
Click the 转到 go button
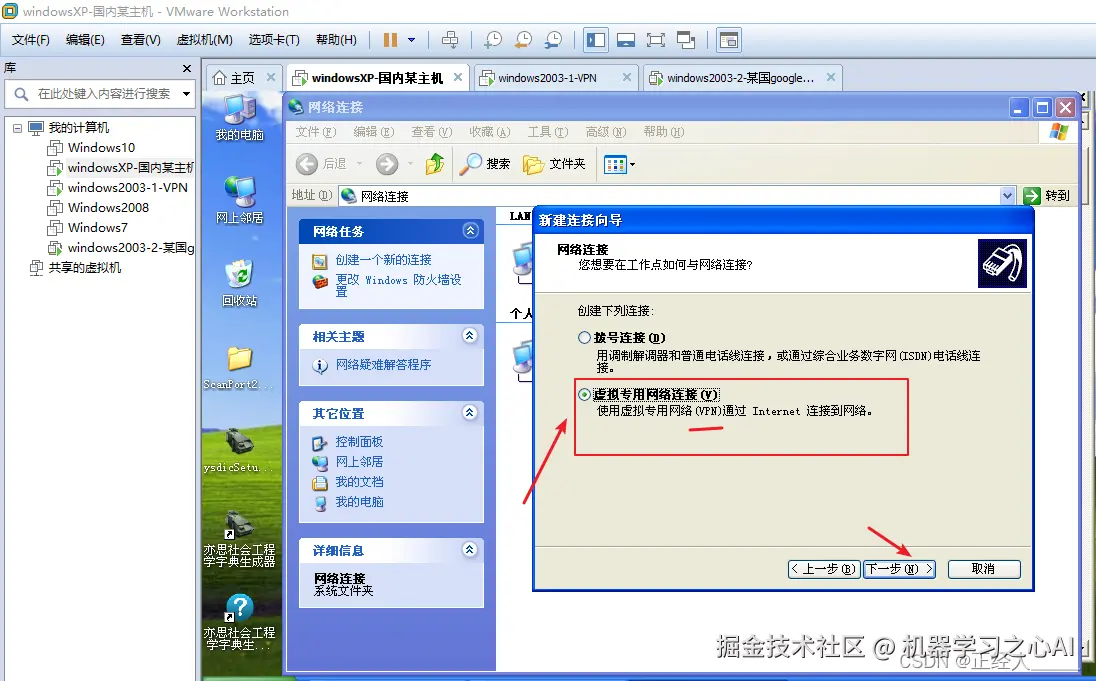point(1047,196)
